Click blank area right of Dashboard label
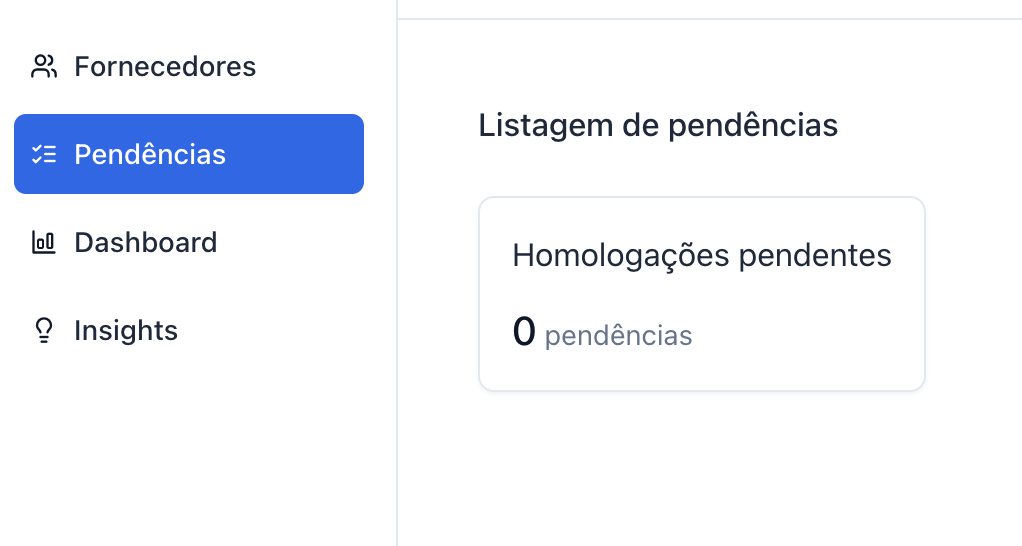This screenshot has height=546, width=1022. click(x=300, y=243)
